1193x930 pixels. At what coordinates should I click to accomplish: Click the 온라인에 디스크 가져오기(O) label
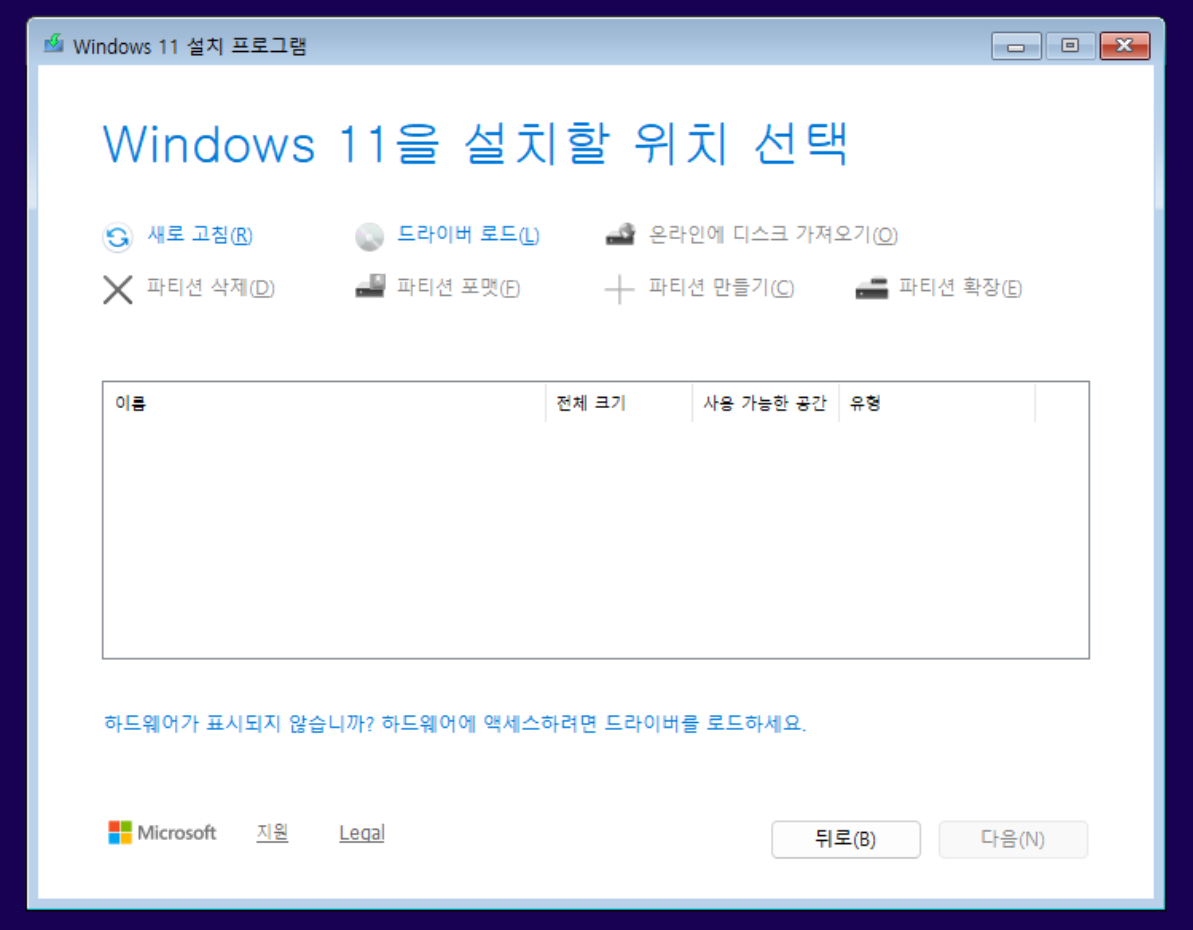click(773, 234)
